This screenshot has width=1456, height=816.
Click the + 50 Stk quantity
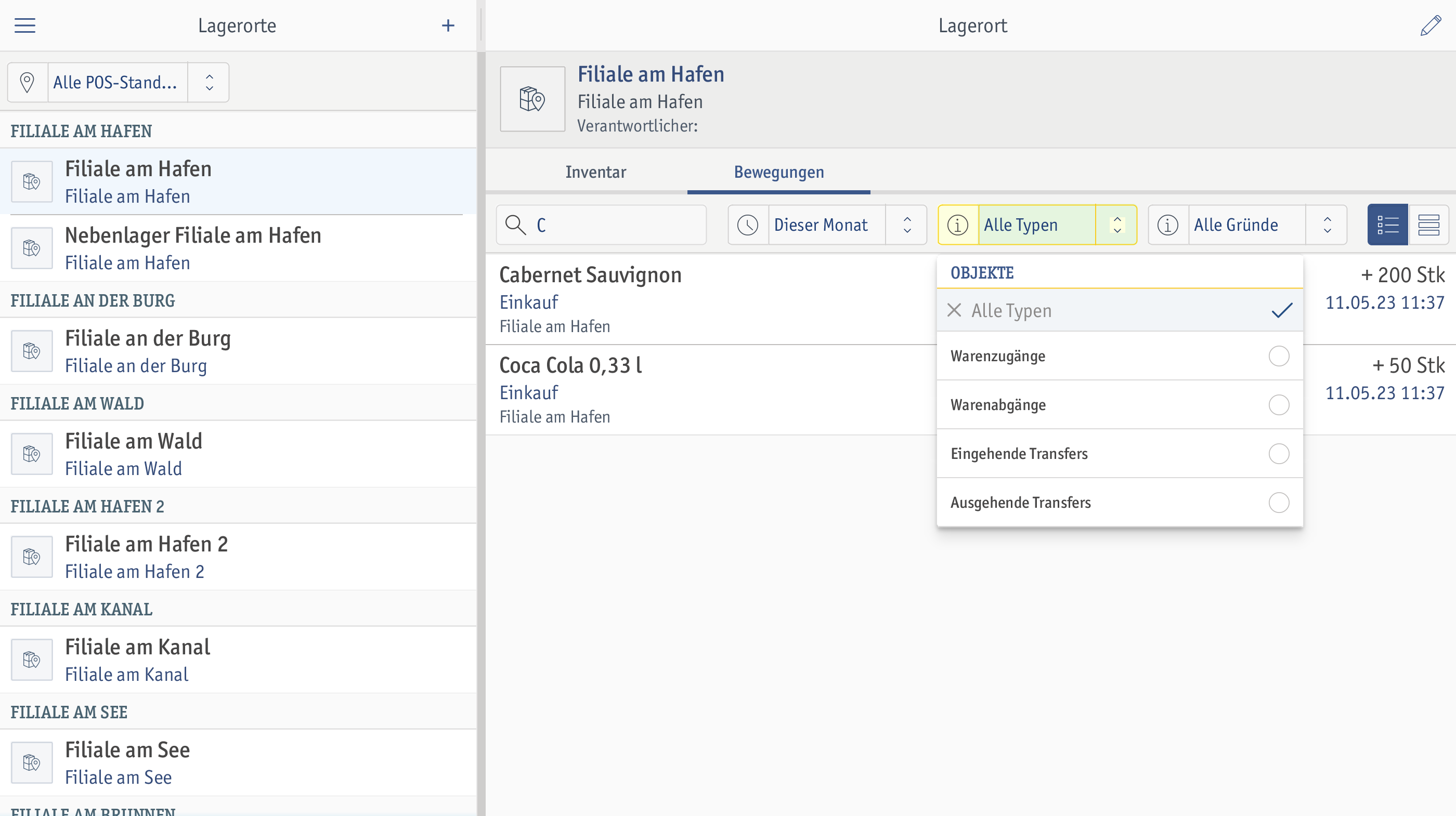1409,365
